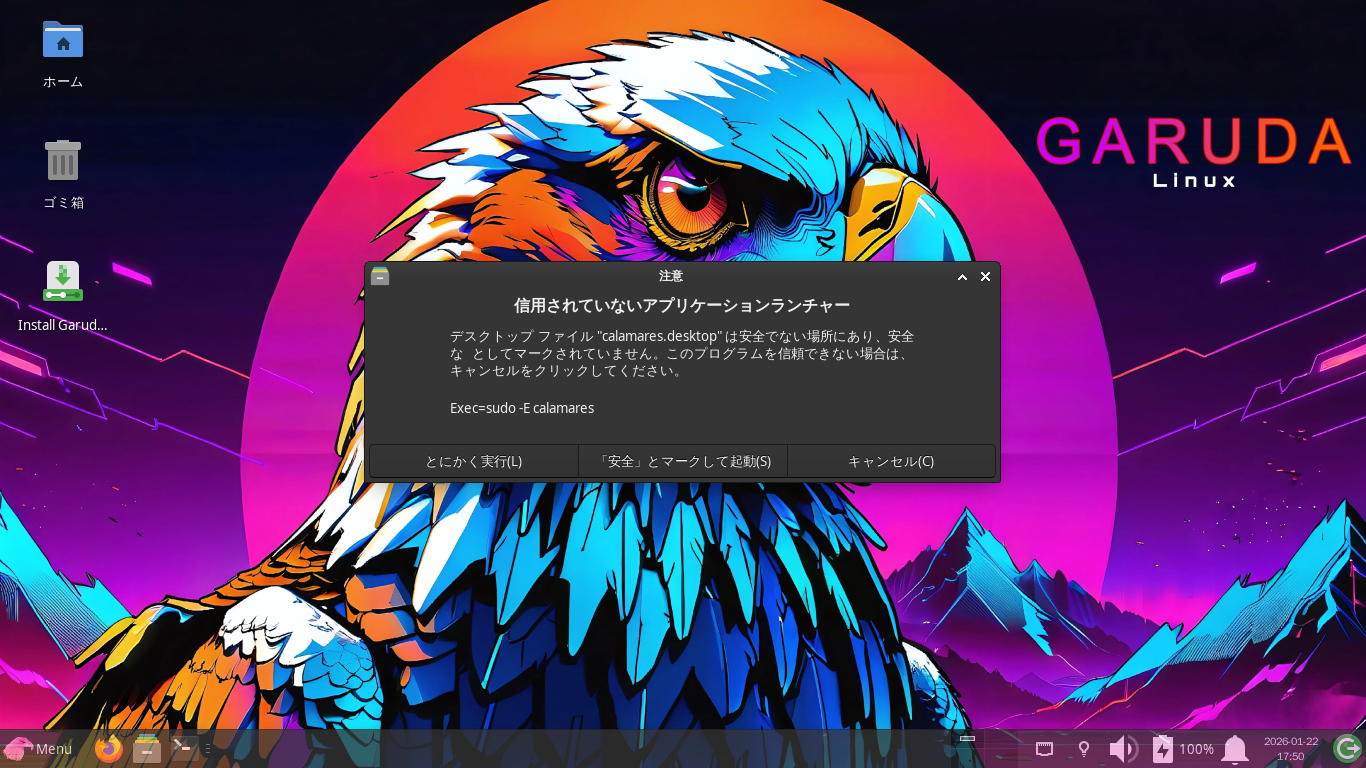Click the Exec=sudo -E calamares text
Screen dimensions: 1366x768
(x=522, y=408)
